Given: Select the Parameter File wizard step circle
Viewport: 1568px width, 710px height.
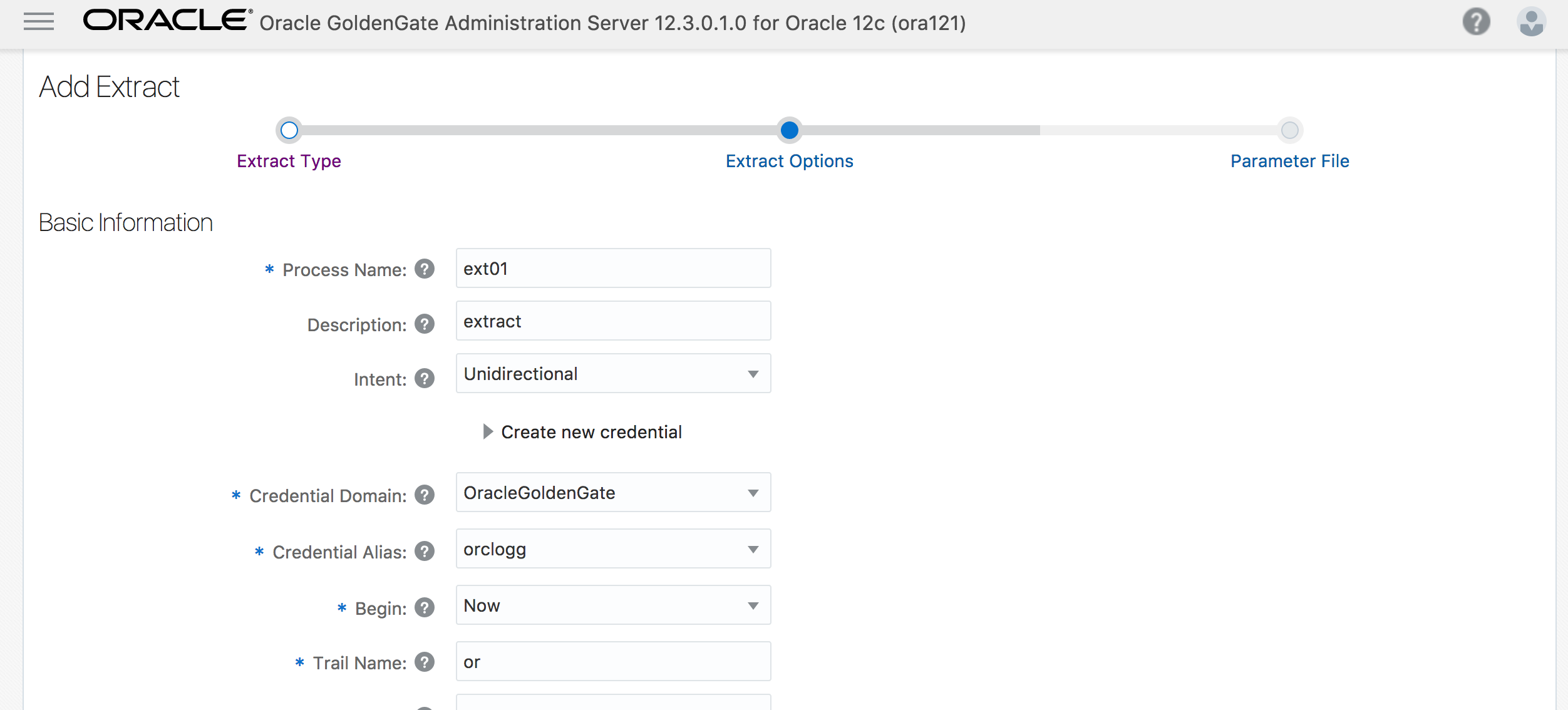Looking at the screenshot, I should click(1289, 131).
